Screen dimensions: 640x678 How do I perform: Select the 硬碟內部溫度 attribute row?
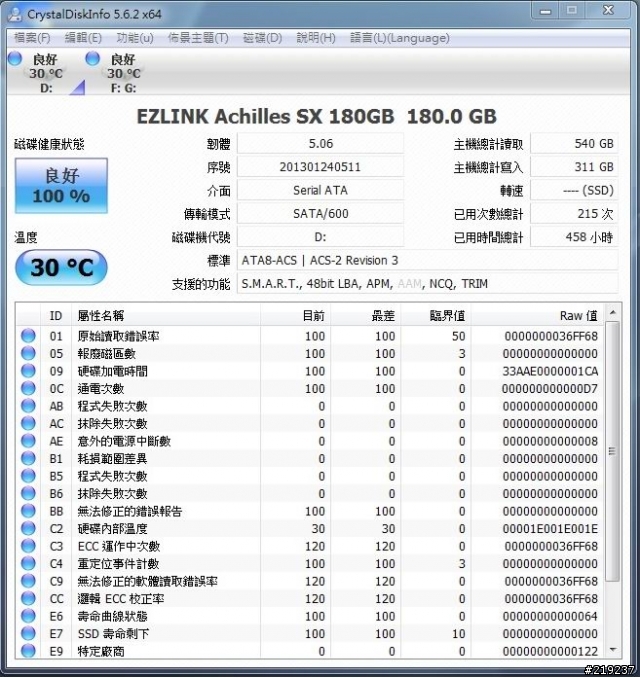point(310,528)
